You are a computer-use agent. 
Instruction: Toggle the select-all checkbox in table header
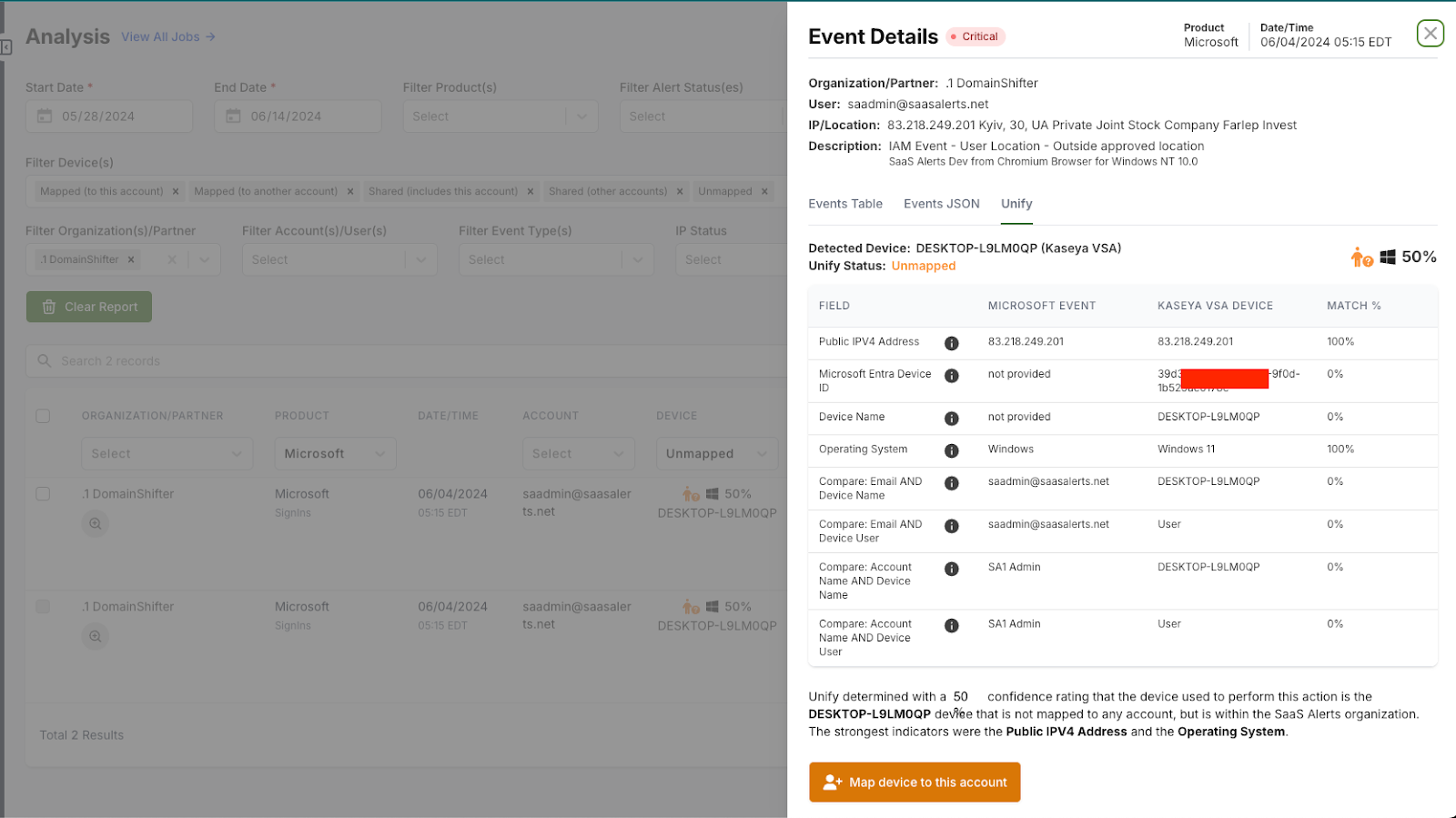(43, 416)
